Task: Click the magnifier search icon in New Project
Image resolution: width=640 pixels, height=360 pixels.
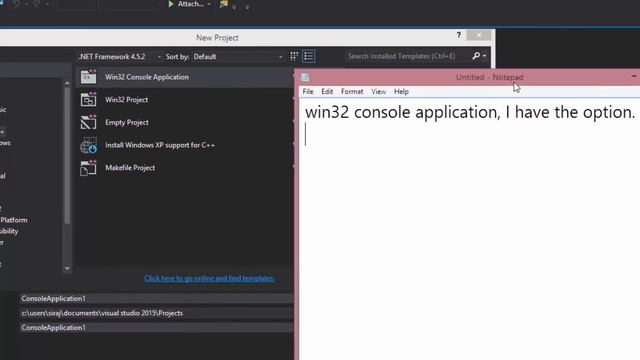Action: tap(476, 56)
